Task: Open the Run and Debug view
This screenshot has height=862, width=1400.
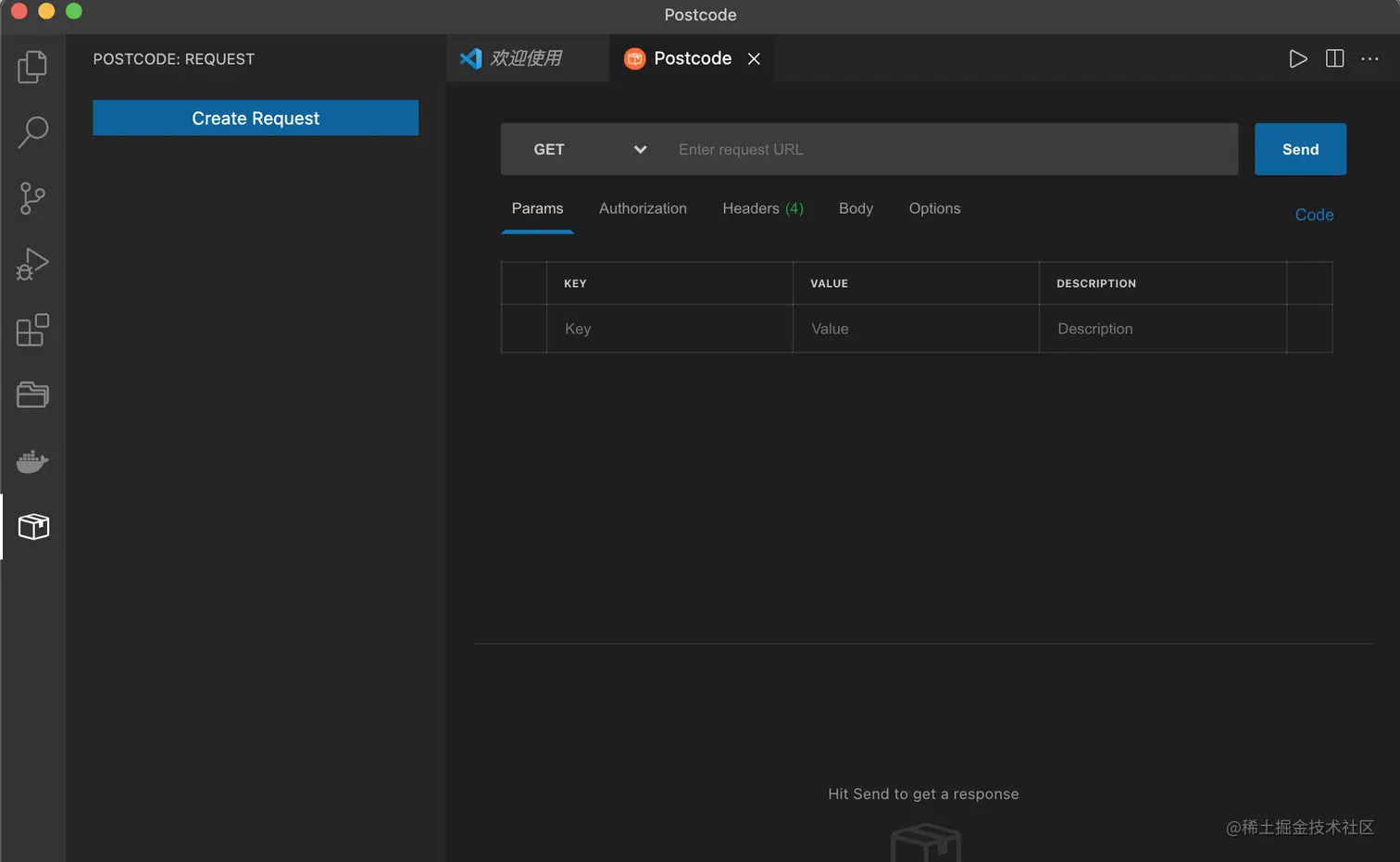Action: [x=32, y=264]
